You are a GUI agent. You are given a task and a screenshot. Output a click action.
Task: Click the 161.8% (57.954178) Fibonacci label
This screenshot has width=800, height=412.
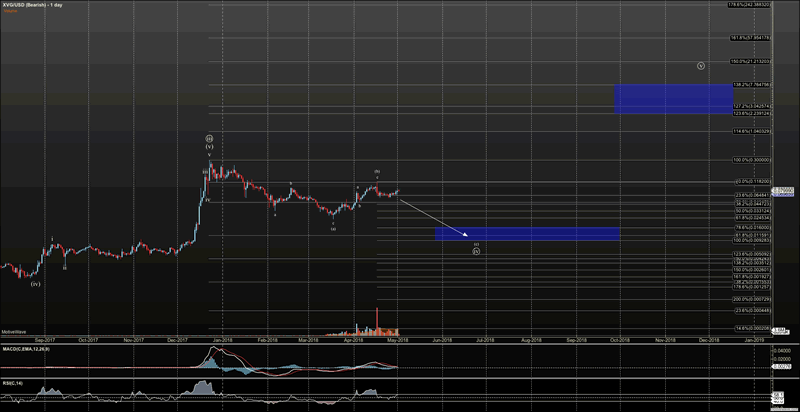750,38
